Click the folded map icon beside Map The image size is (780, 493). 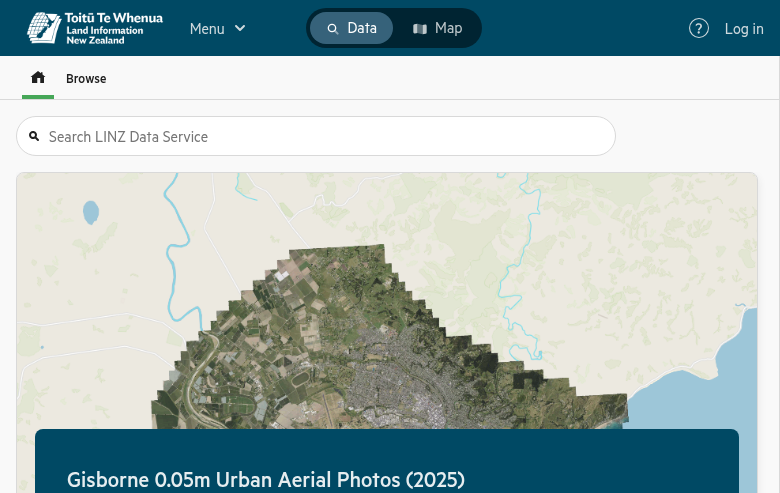[x=420, y=28]
